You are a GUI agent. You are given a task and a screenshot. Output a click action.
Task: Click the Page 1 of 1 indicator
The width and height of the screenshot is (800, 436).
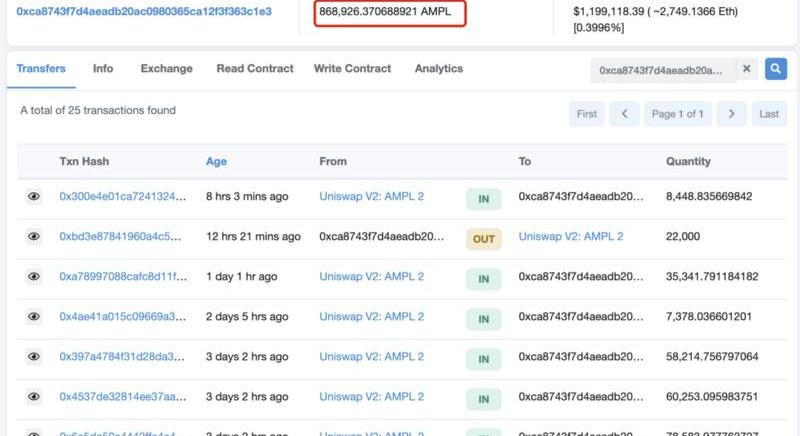click(x=678, y=114)
